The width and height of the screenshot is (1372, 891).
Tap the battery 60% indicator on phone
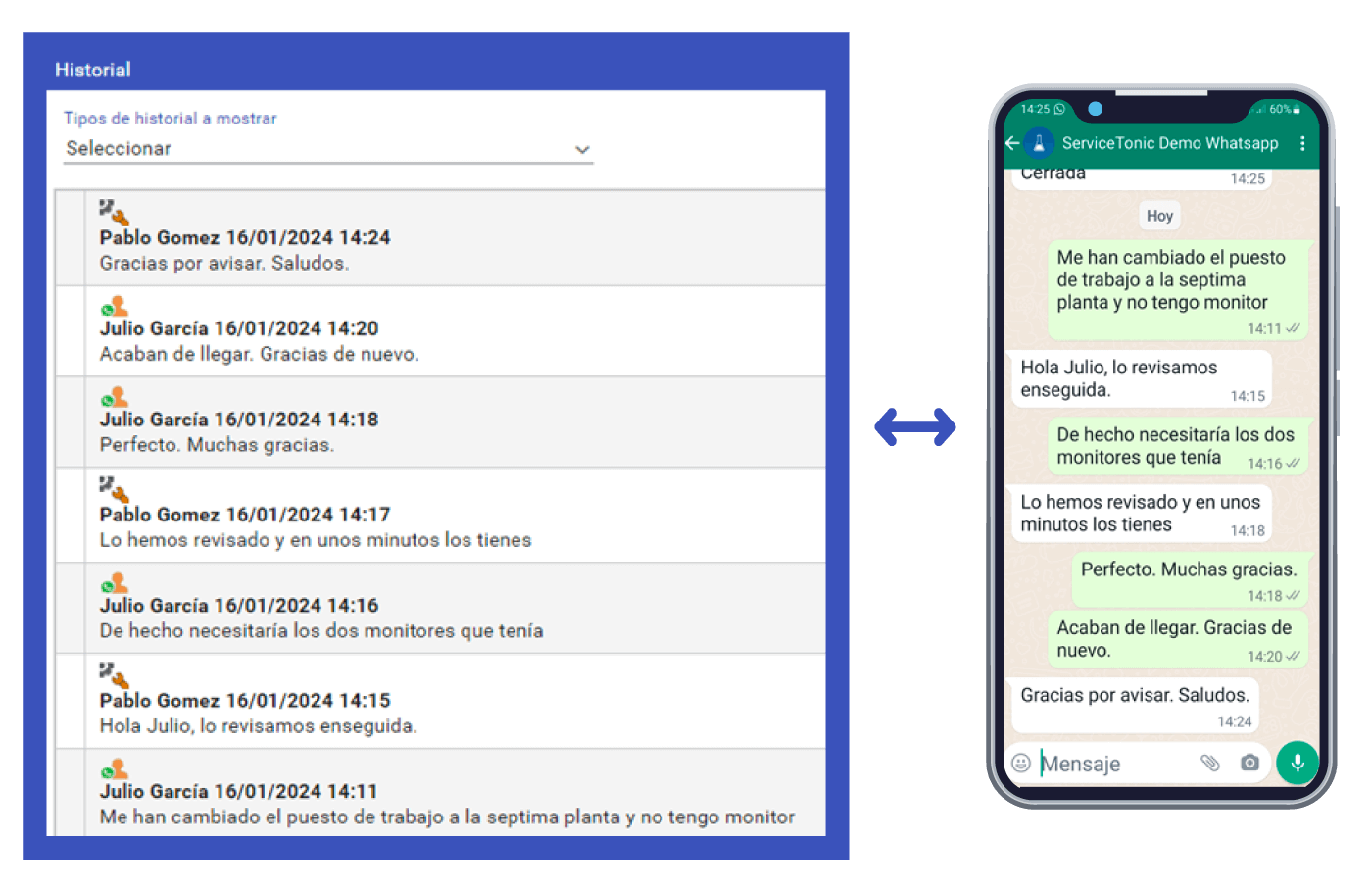[1285, 109]
